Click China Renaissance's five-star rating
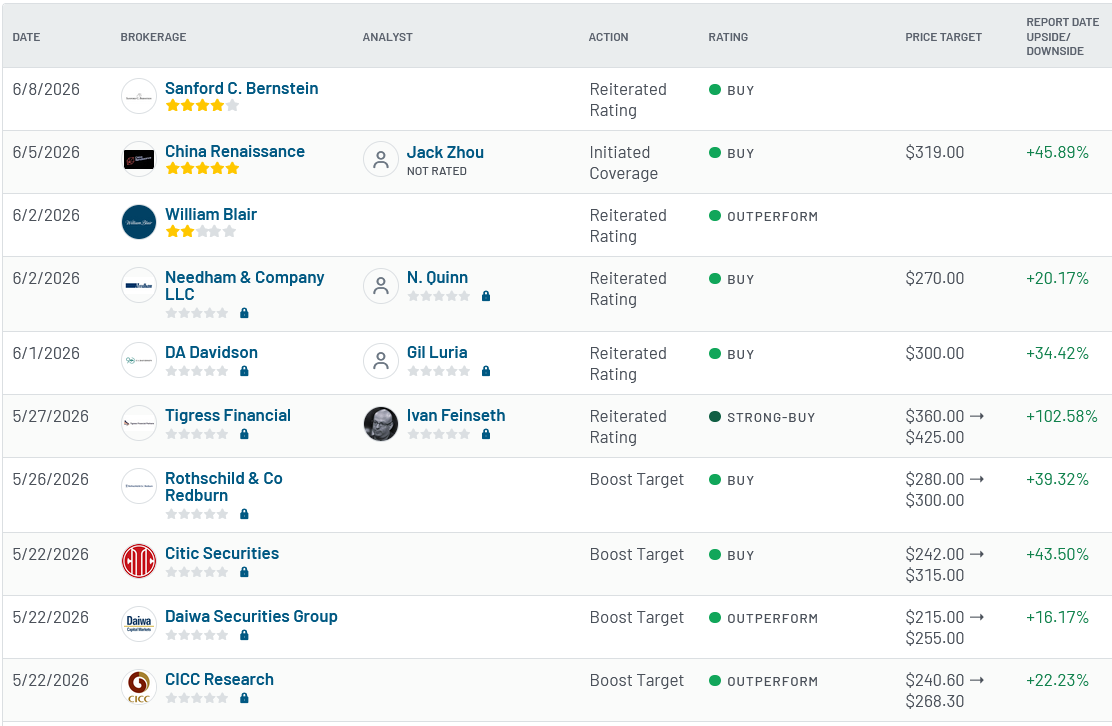The width and height of the screenshot is (1112, 726). click(202, 169)
